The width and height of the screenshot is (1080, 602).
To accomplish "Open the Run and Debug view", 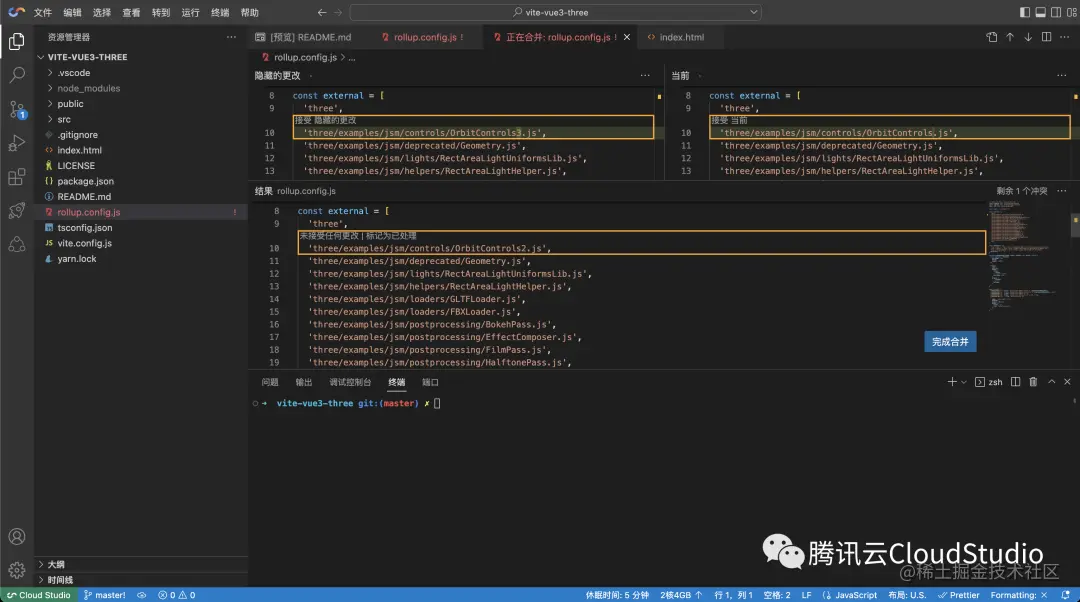I will point(17,143).
